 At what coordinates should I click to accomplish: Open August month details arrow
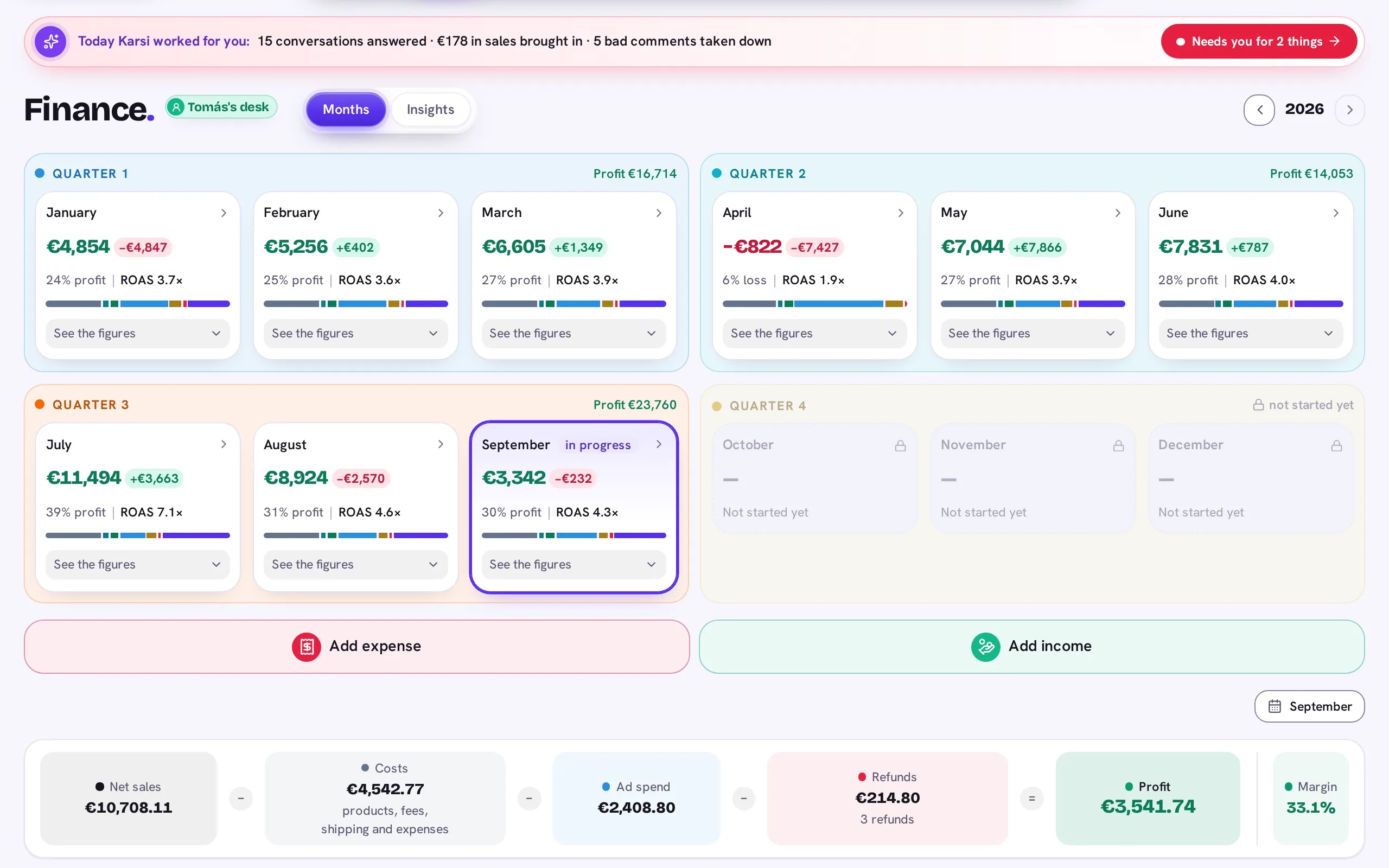441,444
